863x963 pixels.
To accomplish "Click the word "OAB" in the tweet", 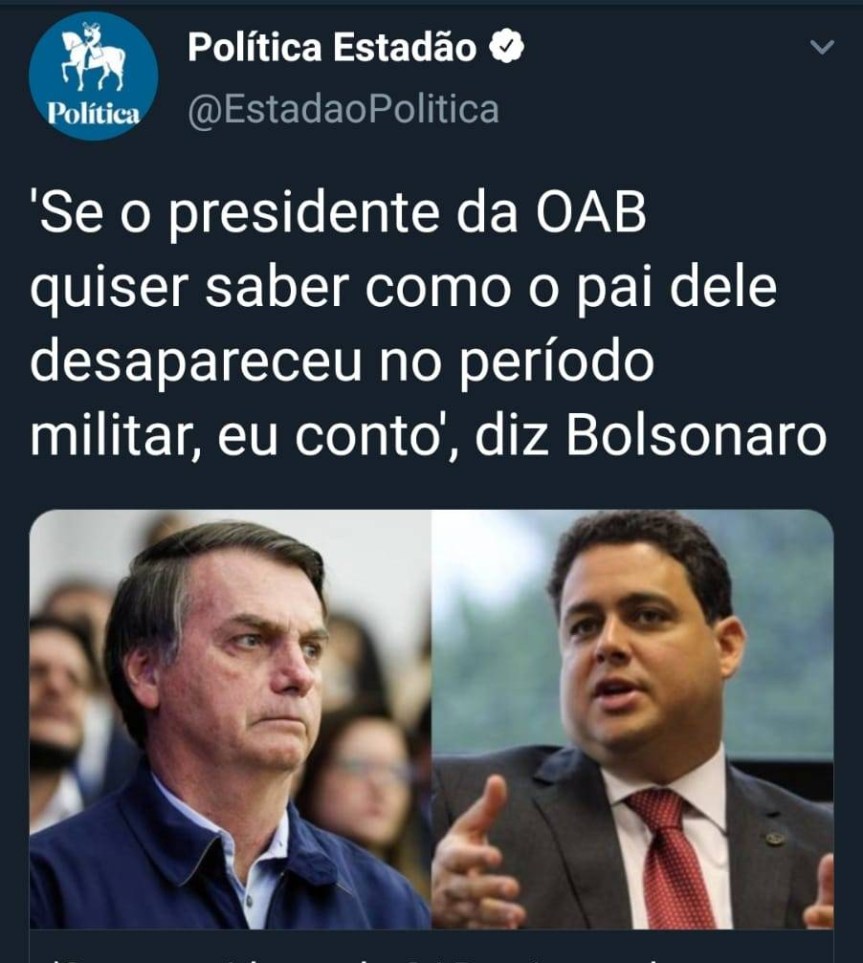I will coord(591,212).
